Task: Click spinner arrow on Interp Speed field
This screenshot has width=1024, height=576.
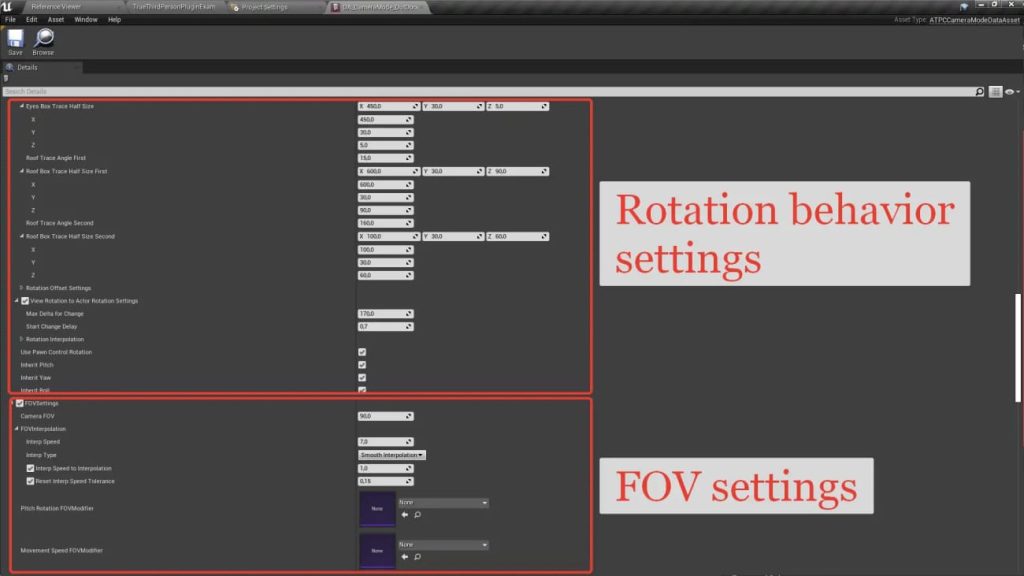Action: [409, 442]
